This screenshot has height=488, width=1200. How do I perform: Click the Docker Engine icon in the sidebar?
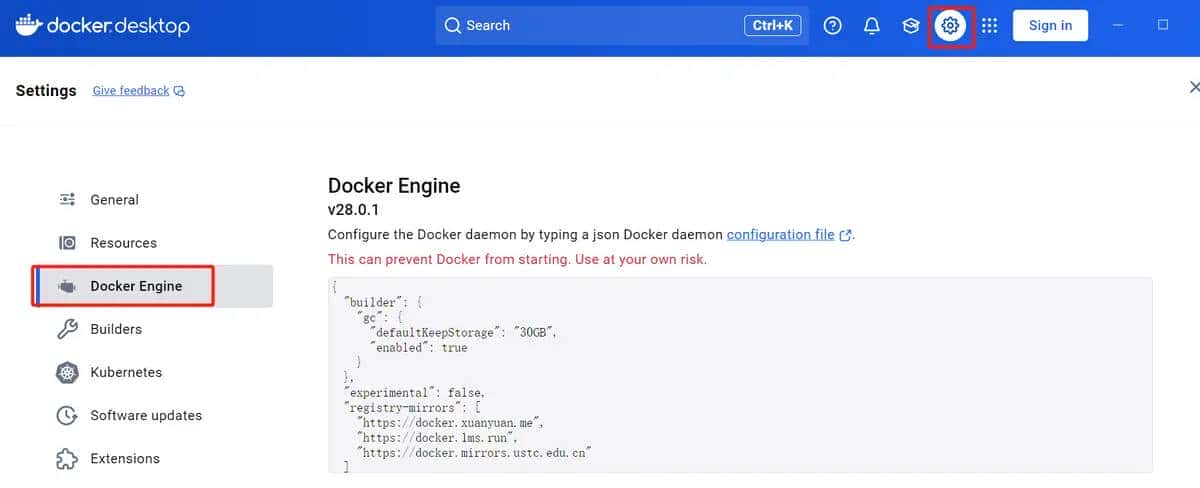(67, 286)
